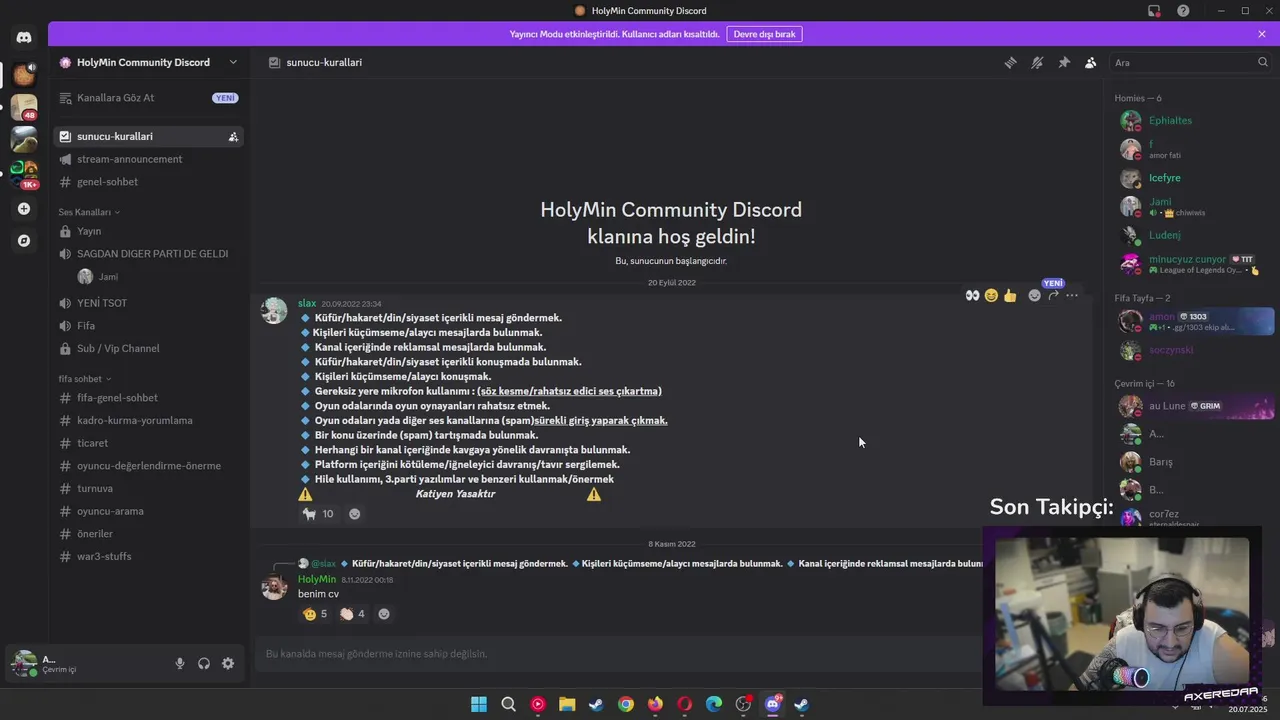Open the Threads icon in channel header

click(x=1010, y=62)
